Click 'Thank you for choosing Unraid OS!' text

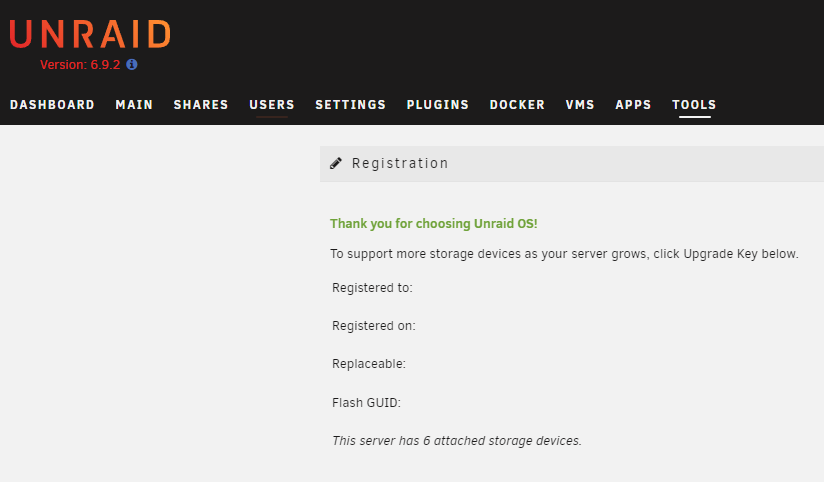pyautogui.click(x=434, y=223)
